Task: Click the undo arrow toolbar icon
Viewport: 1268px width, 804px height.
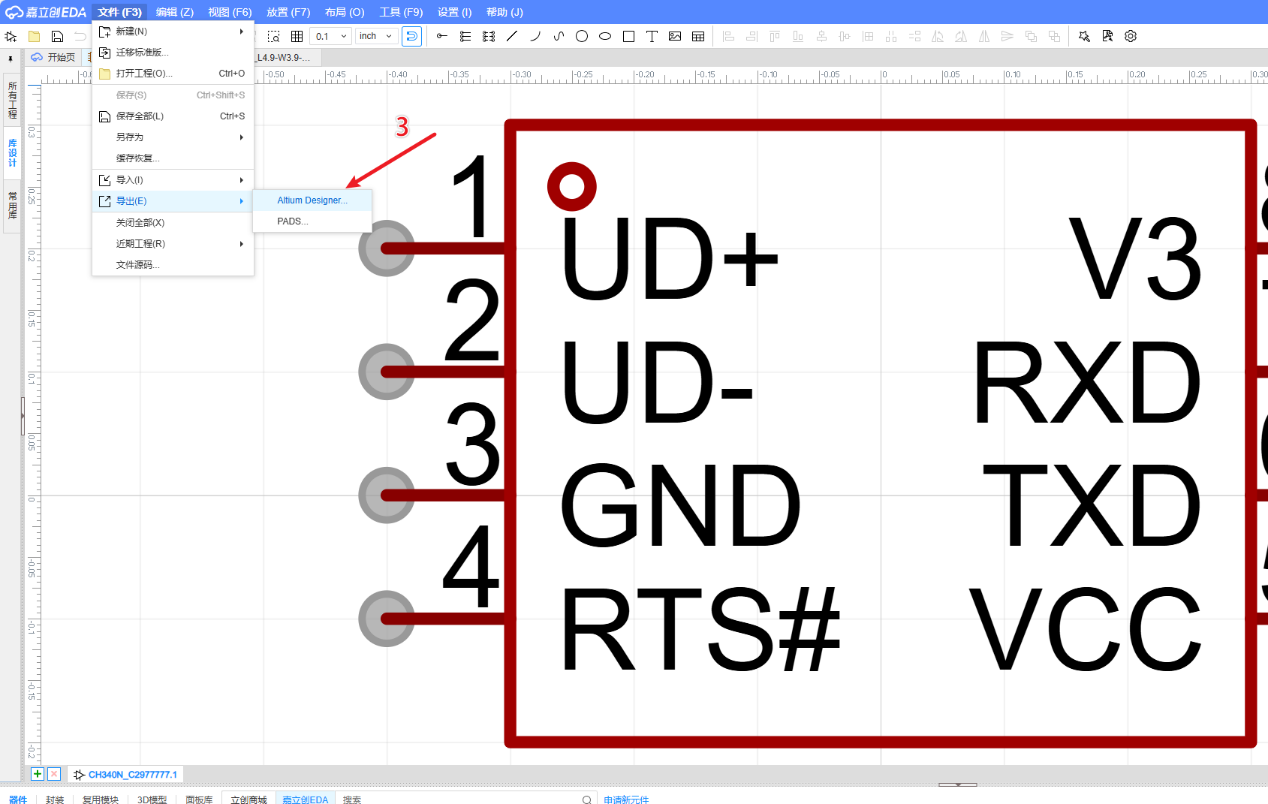Action: (80, 36)
